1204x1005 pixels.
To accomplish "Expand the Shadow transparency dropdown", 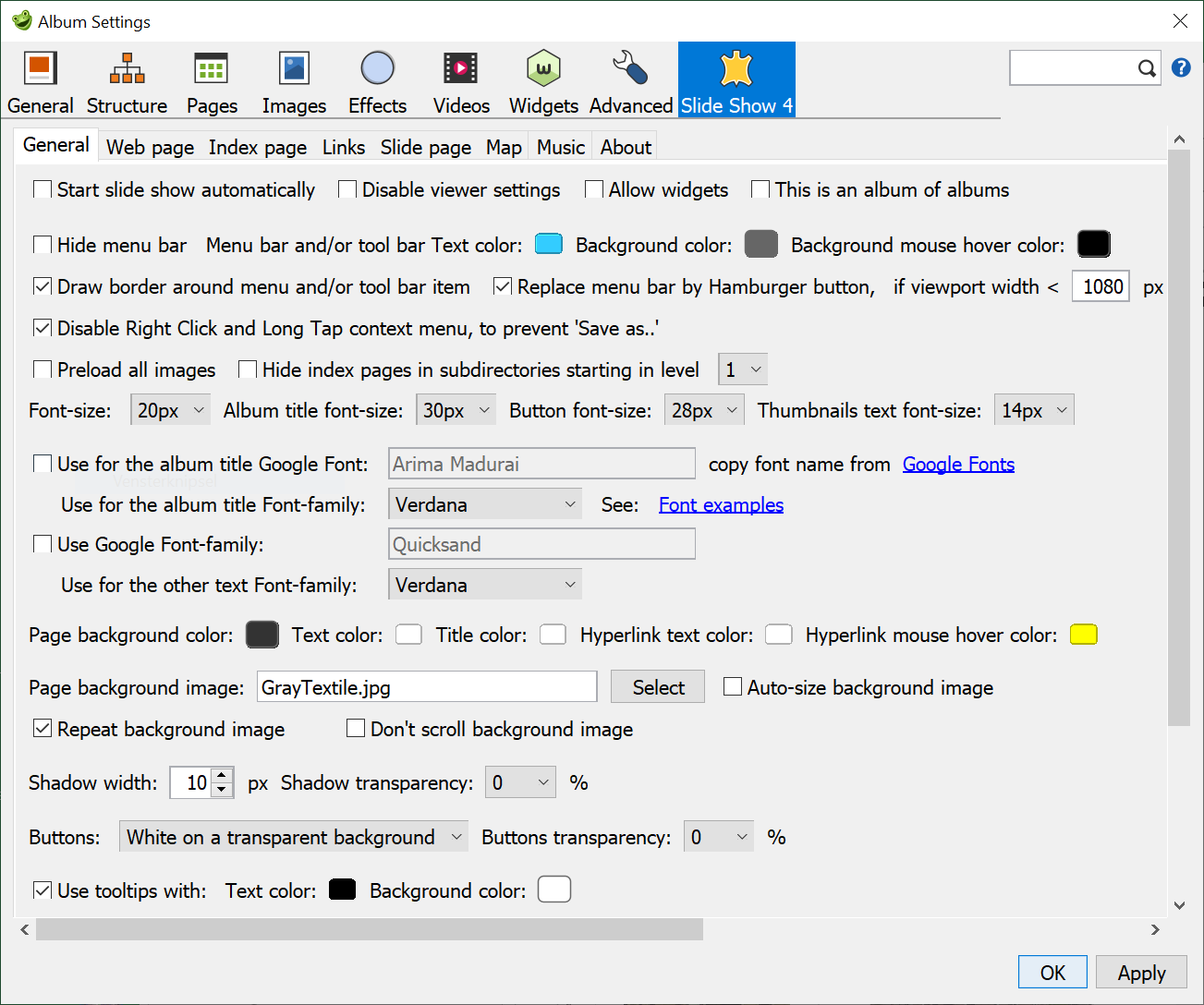I will tap(522, 783).
